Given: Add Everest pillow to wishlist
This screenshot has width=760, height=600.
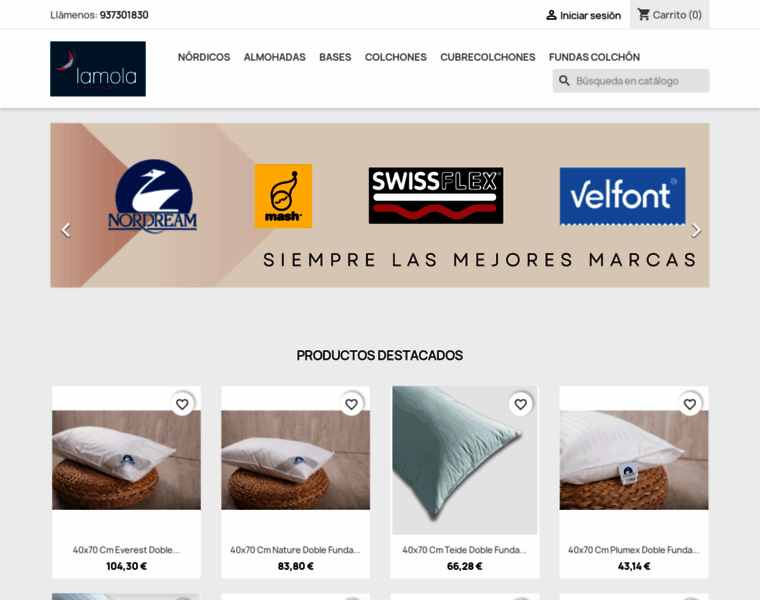Looking at the screenshot, I should tap(182, 404).
